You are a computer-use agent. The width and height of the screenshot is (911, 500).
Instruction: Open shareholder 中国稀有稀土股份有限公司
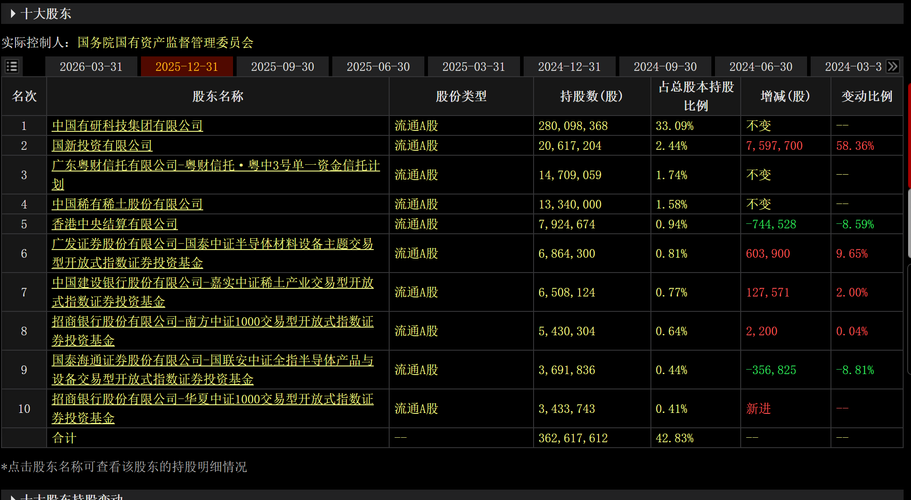(x=127, y=204)
